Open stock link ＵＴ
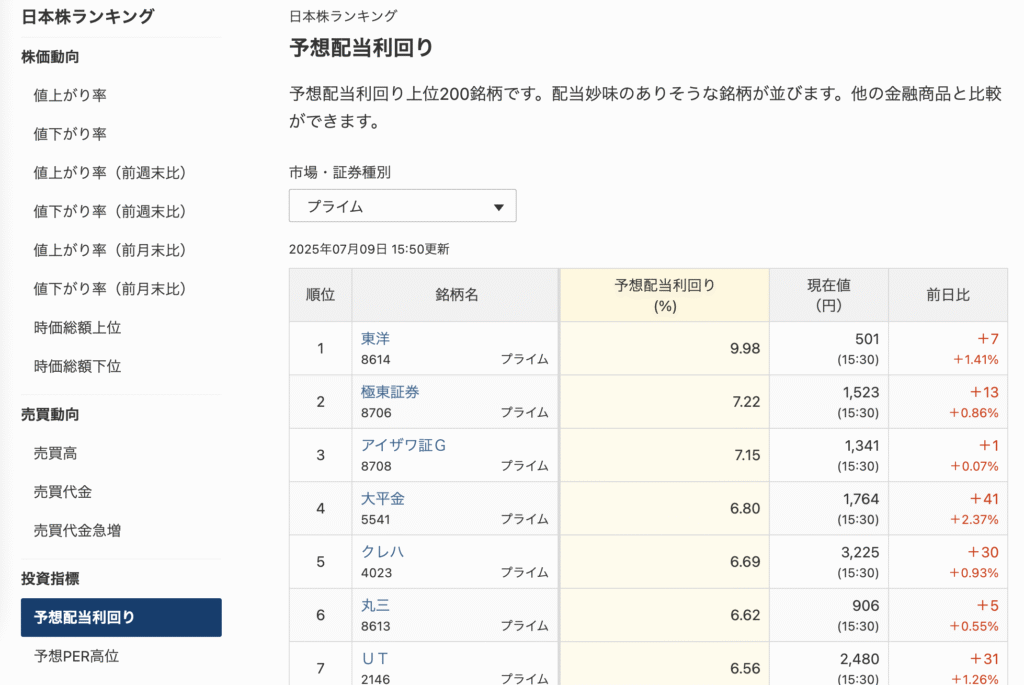The image size is (1024, 685). pyautogui.click(x=375, y=659)
